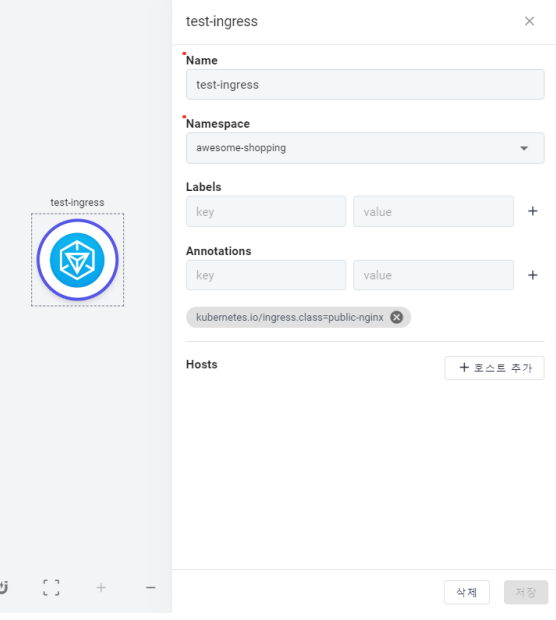
Task: Click the 삭제 button
Action: coord(467,592)
